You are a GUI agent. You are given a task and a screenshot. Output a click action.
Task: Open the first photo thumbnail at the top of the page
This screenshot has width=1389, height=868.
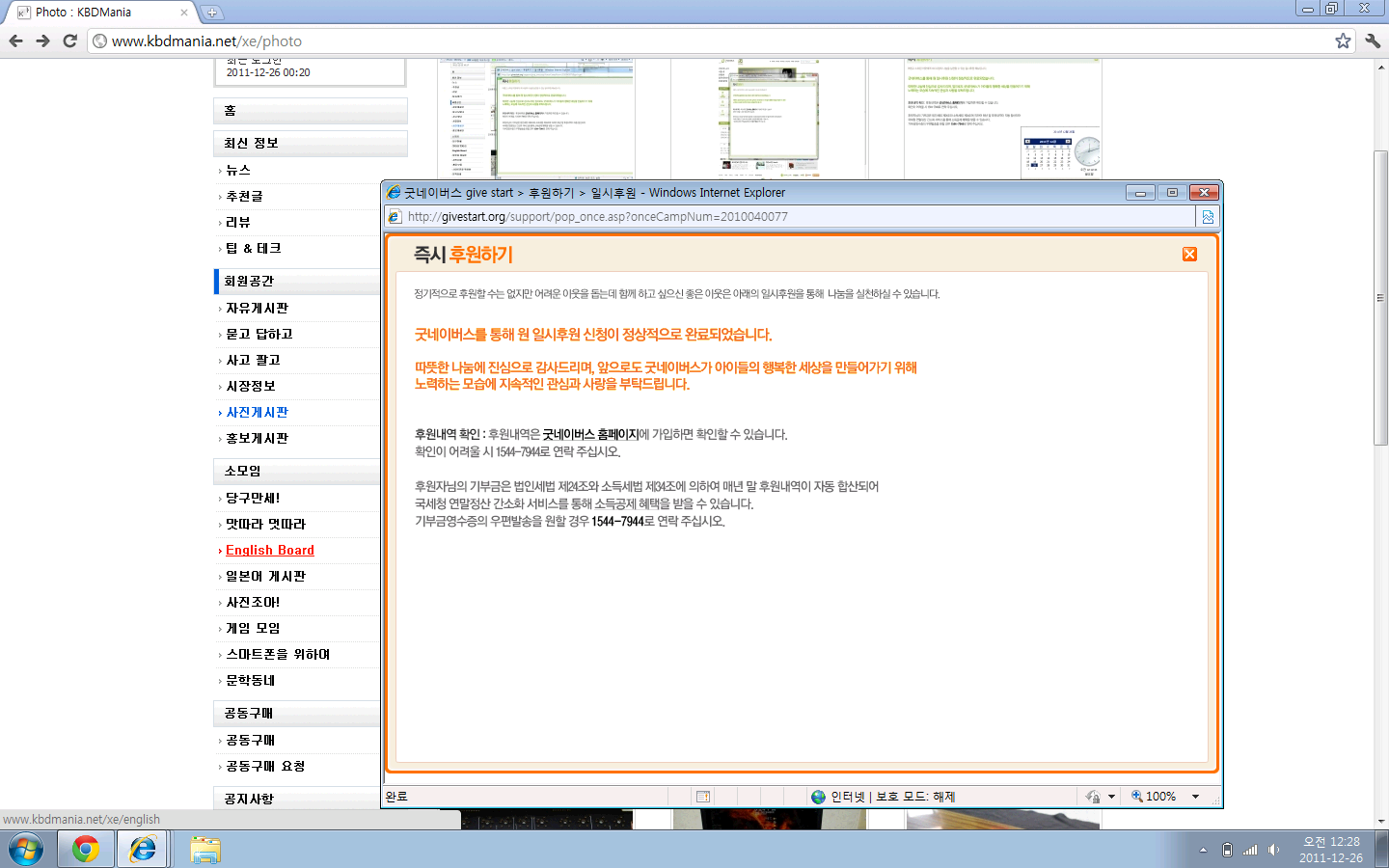537,119
